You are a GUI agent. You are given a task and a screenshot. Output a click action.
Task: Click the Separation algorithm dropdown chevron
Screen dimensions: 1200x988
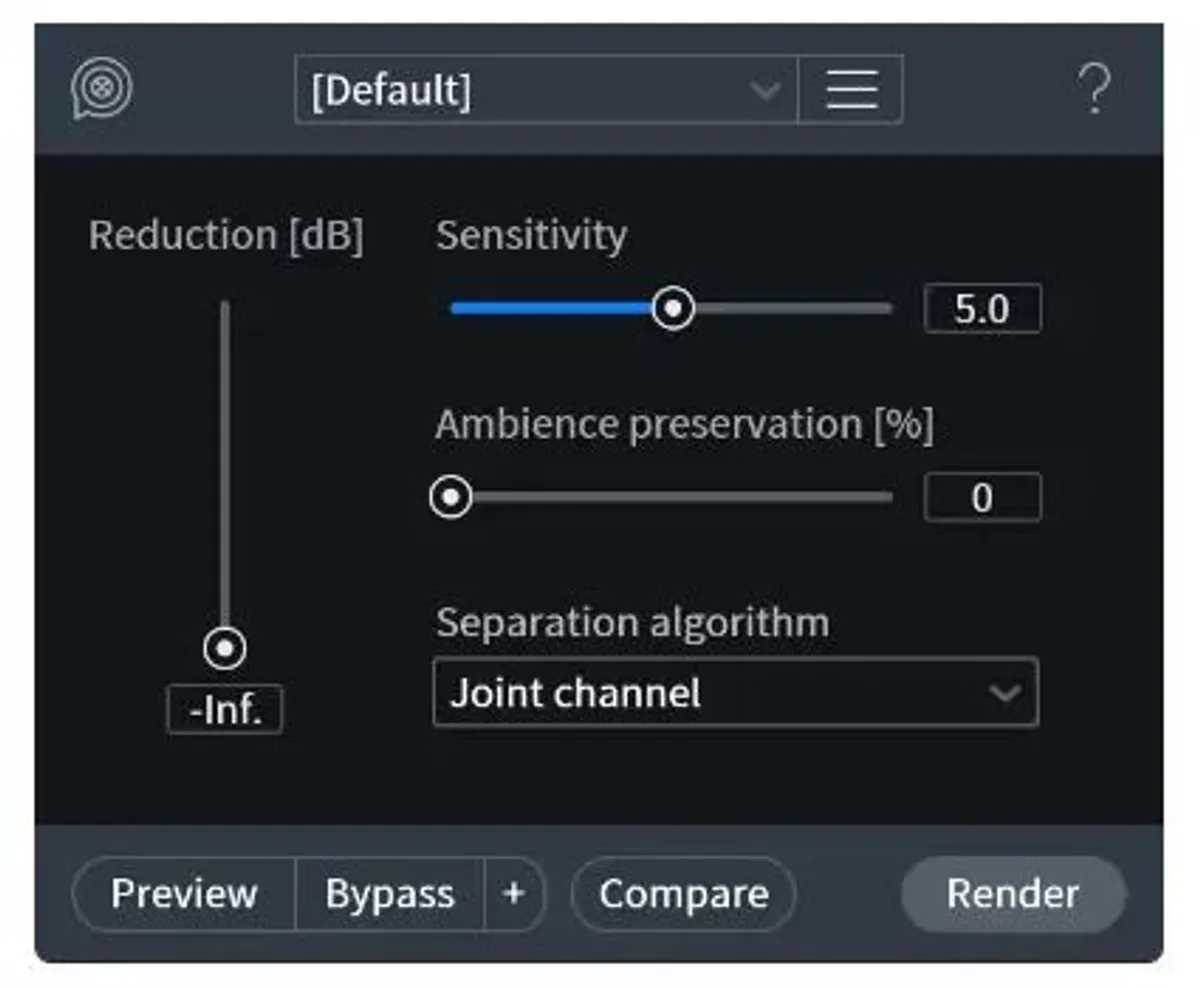(x=1003, y=692)
